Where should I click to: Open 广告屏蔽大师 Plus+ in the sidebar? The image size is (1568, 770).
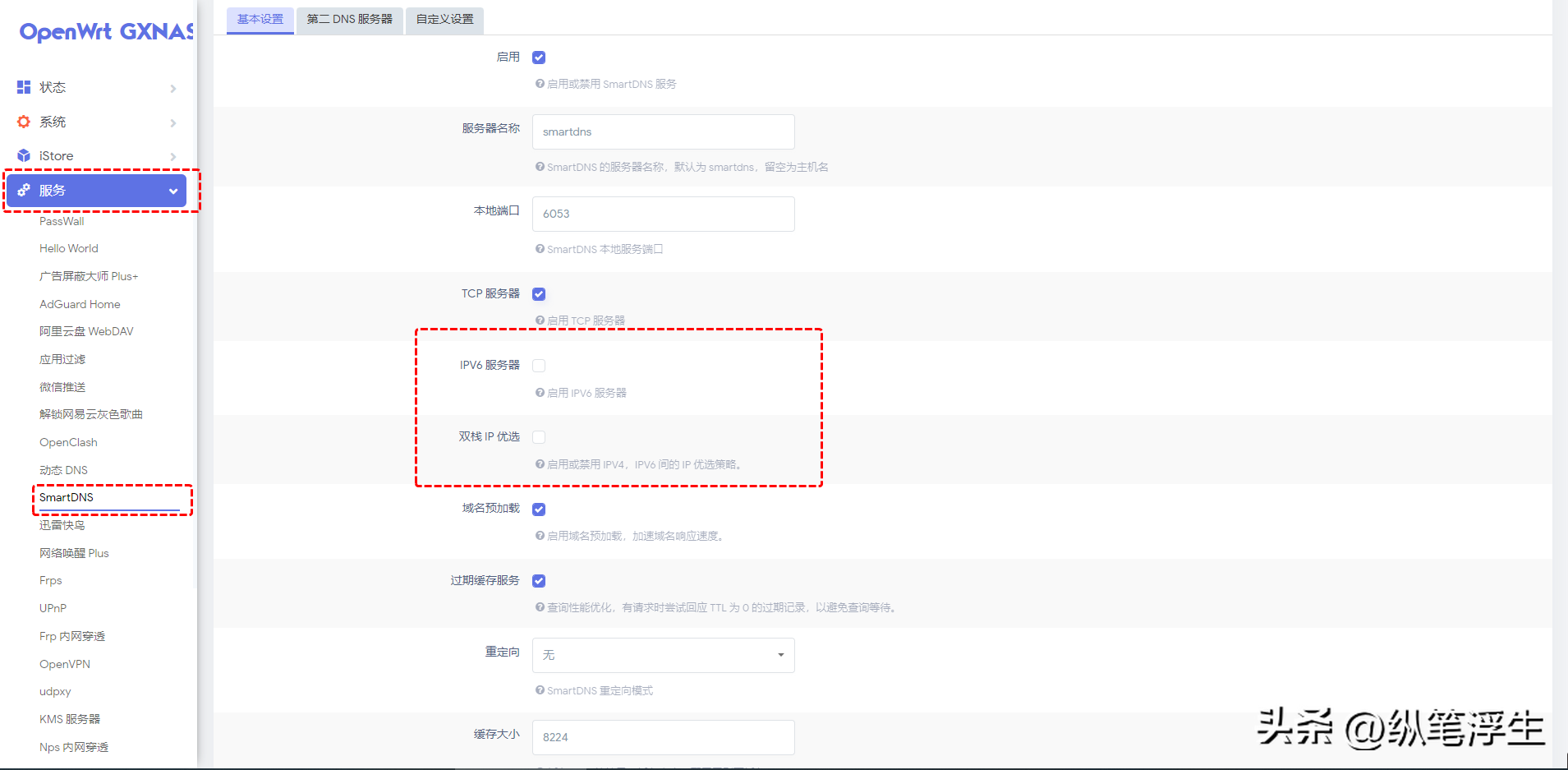pos(89,276)
